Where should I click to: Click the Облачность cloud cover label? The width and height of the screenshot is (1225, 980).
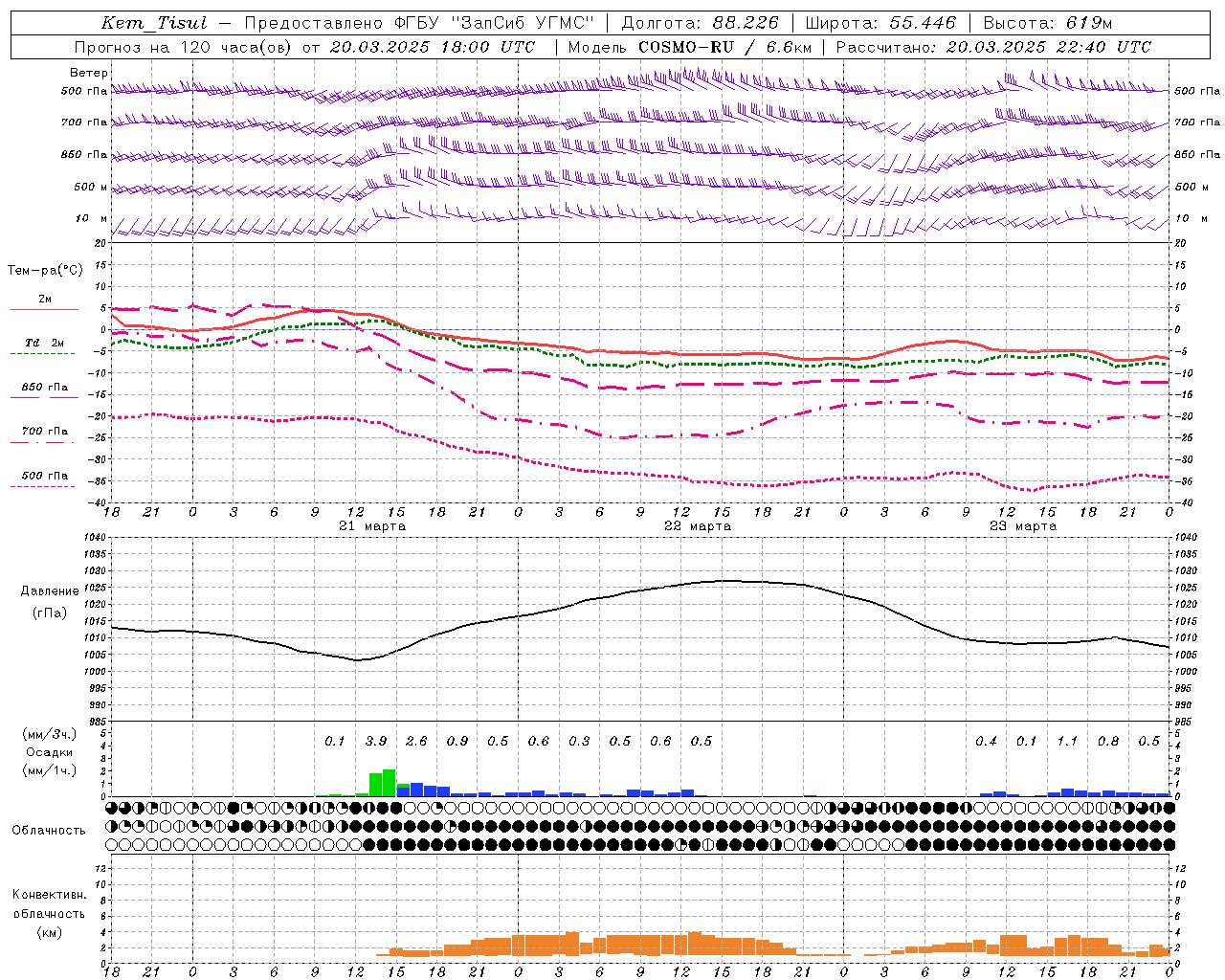coord(49,831)
